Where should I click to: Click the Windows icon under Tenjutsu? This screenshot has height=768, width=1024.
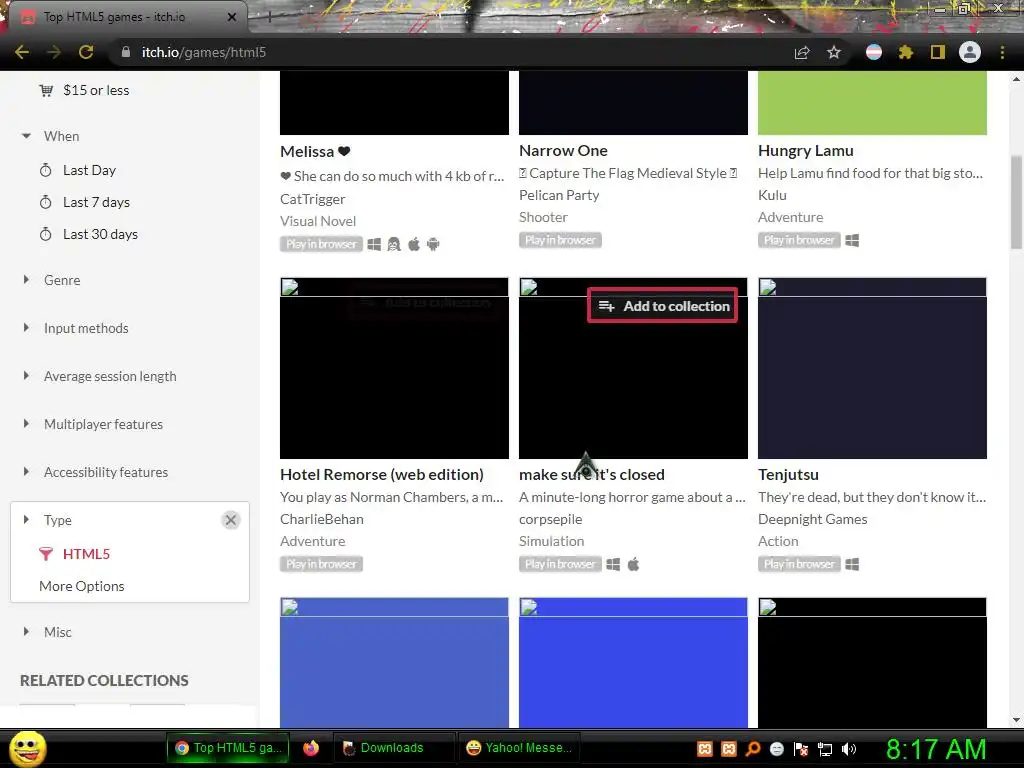pos(852,565)
